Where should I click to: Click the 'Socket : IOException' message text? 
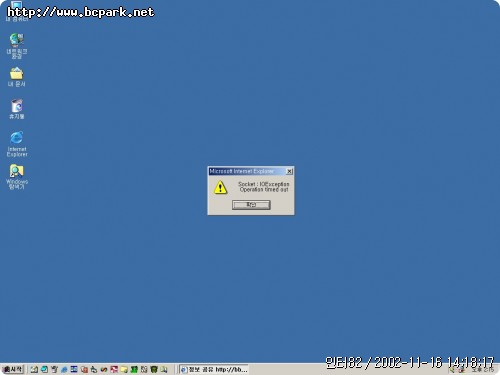pos(263,184)
